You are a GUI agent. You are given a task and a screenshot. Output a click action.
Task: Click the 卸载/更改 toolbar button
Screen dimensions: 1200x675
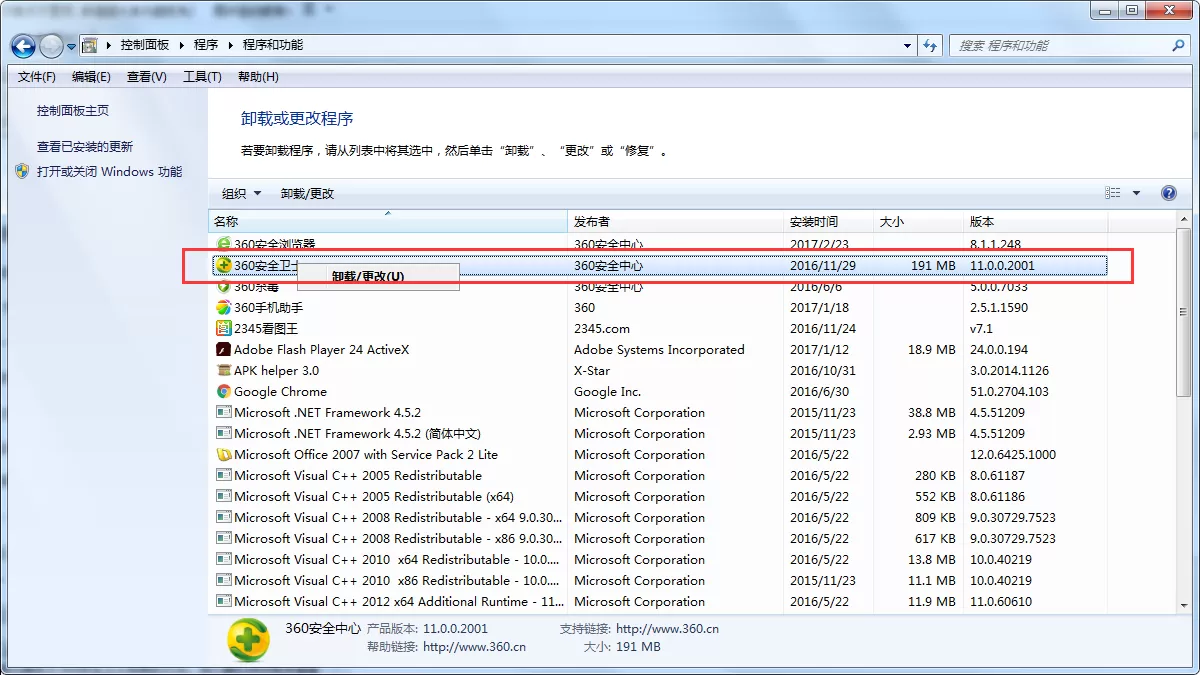coord(307,194)
